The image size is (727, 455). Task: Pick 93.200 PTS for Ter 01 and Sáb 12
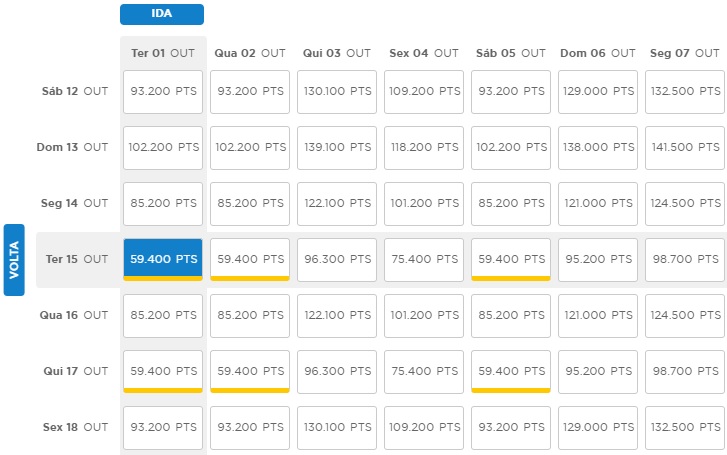click(162, 91)
